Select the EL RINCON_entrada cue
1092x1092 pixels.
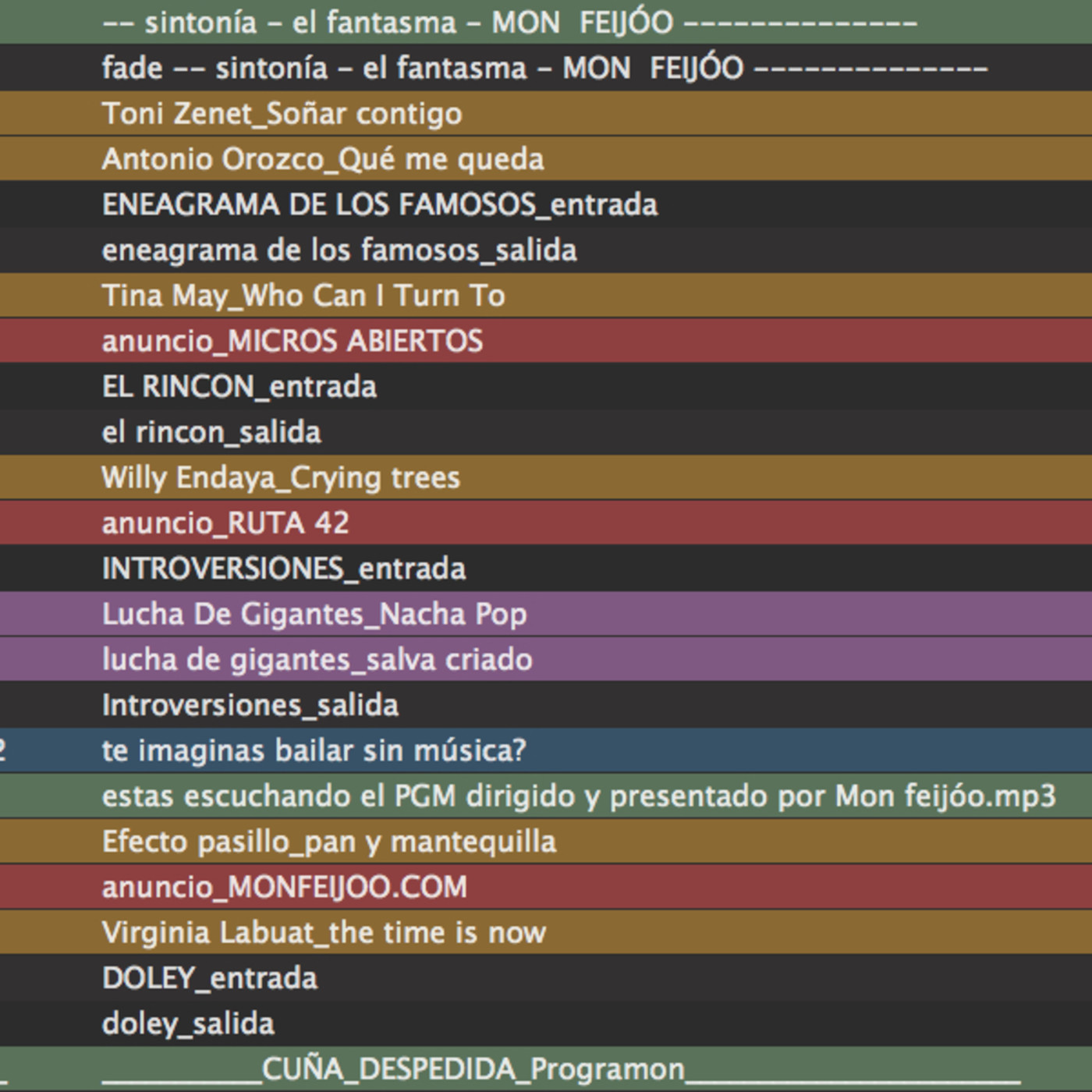click(x=239, y=387)
